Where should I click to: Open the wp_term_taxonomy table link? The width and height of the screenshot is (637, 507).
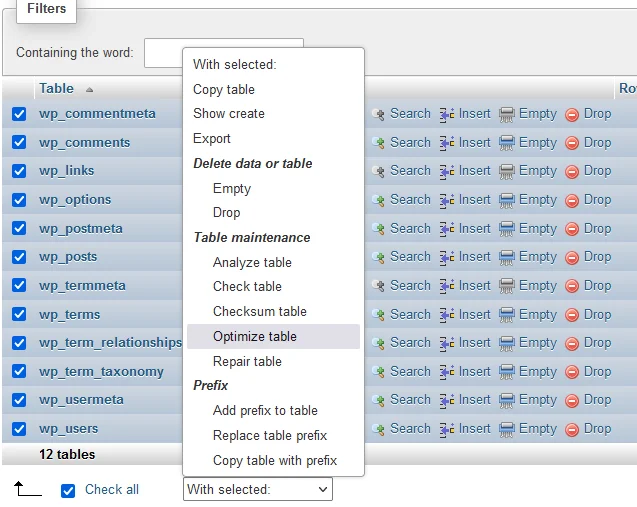[x=102, y=372]
